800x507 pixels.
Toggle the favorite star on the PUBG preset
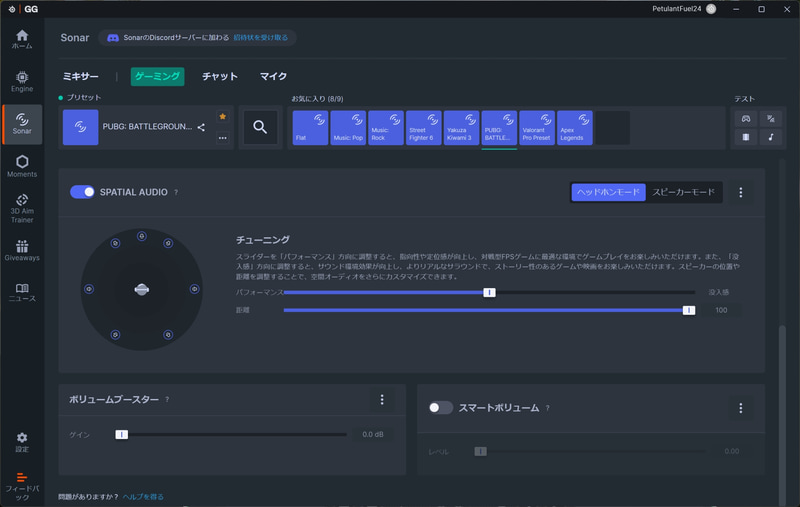tap(222, 117)
